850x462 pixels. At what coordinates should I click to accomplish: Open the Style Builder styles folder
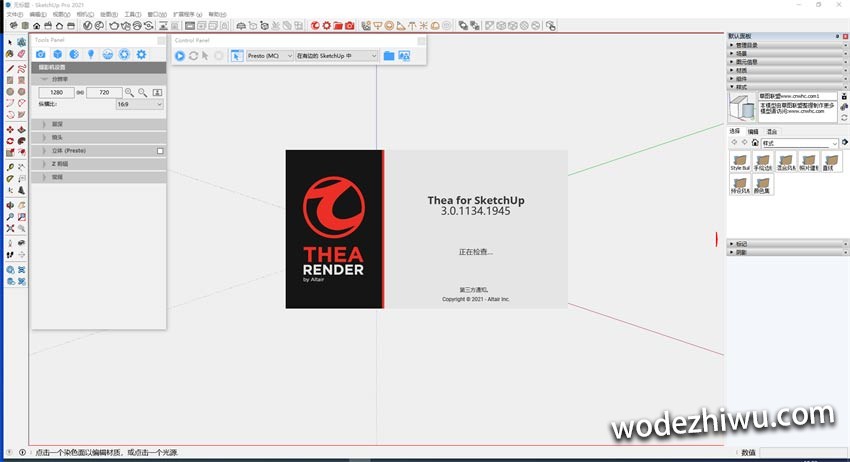click(x=739, y=162)
